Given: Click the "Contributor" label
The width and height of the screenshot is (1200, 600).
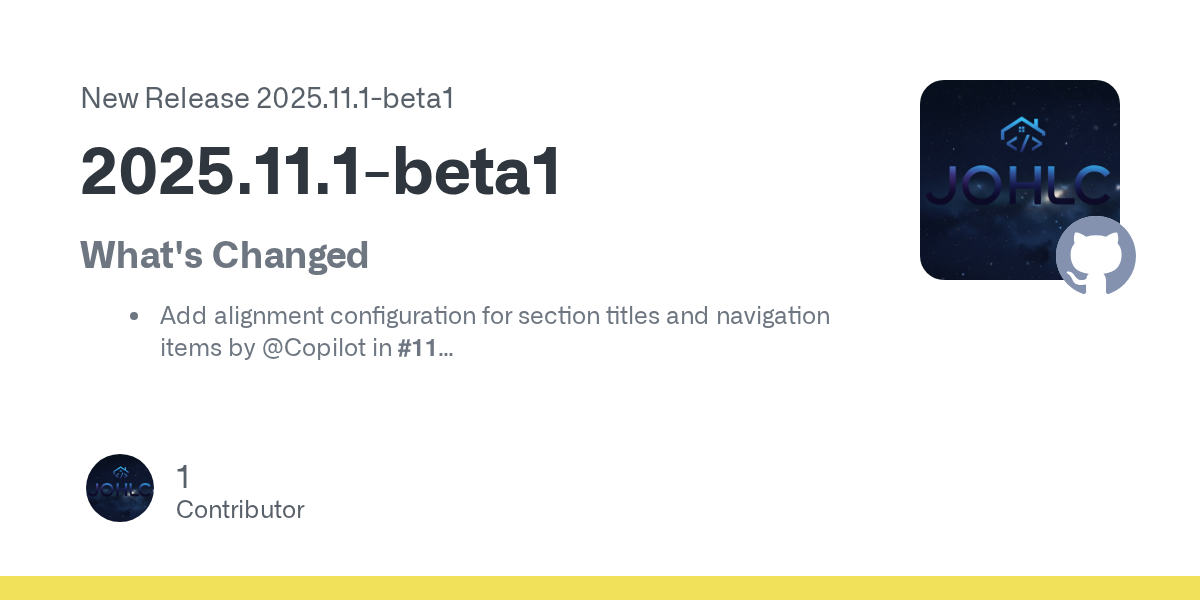Looking at the screenshot, I should (240, 509).
